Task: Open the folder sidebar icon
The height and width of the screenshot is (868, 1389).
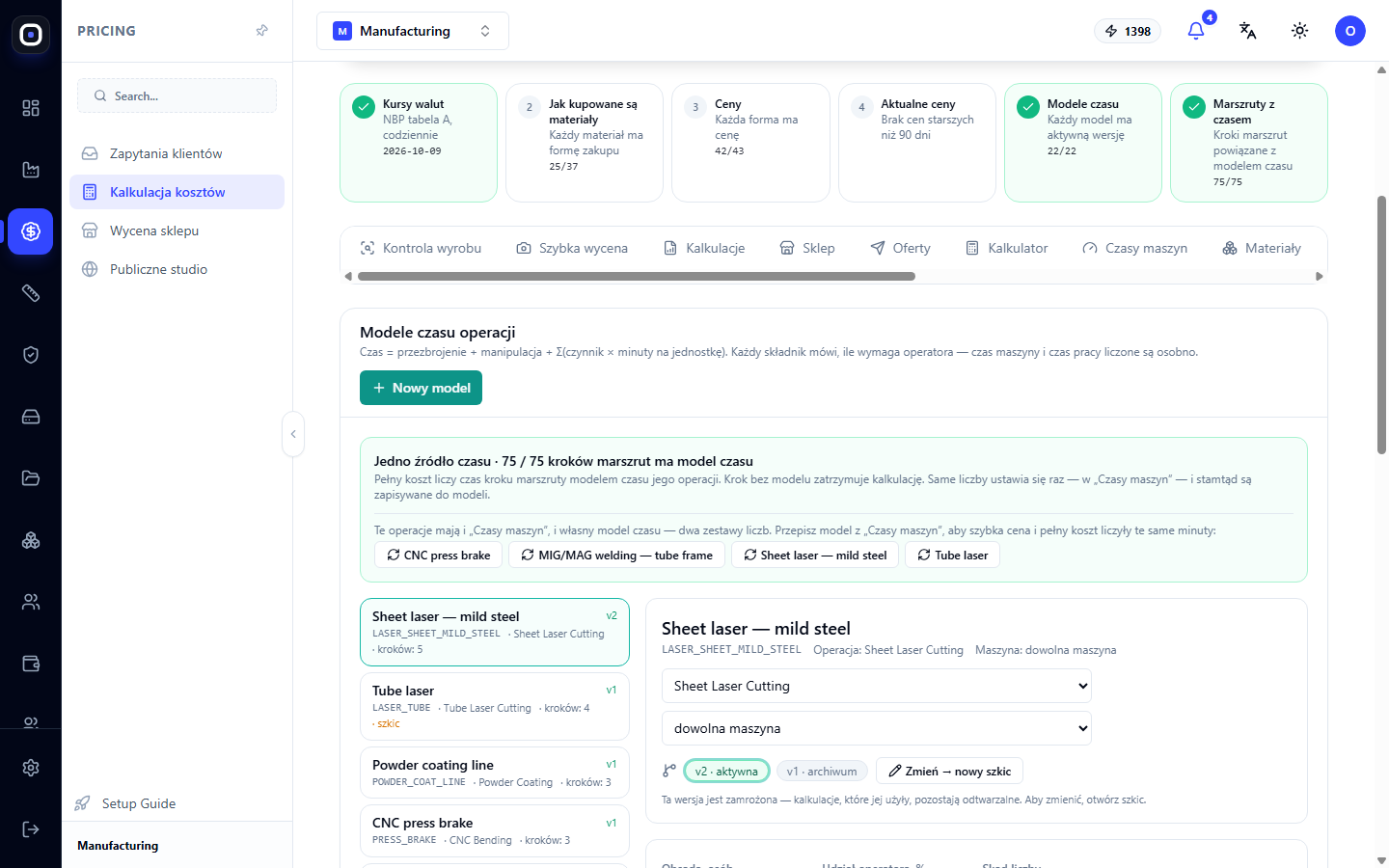Action: (x=31, y=478)
